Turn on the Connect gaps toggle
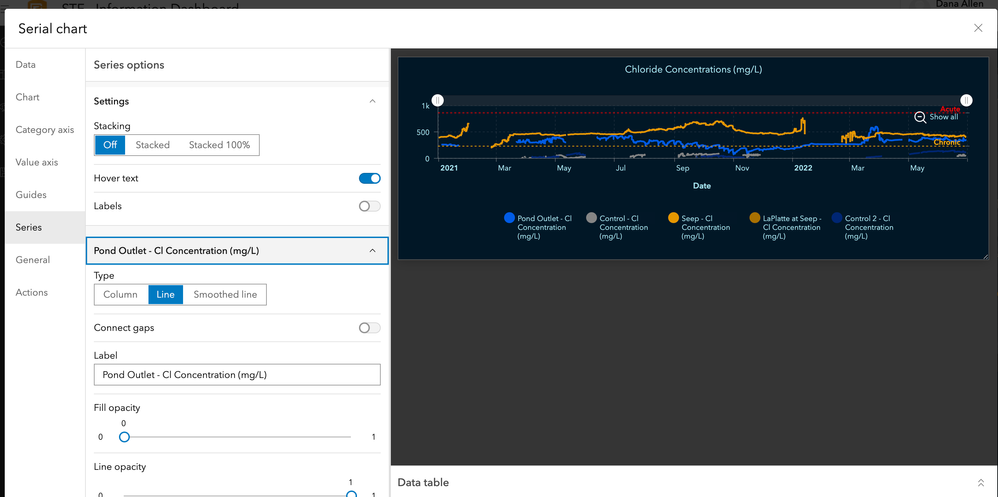 pos(369,328)
